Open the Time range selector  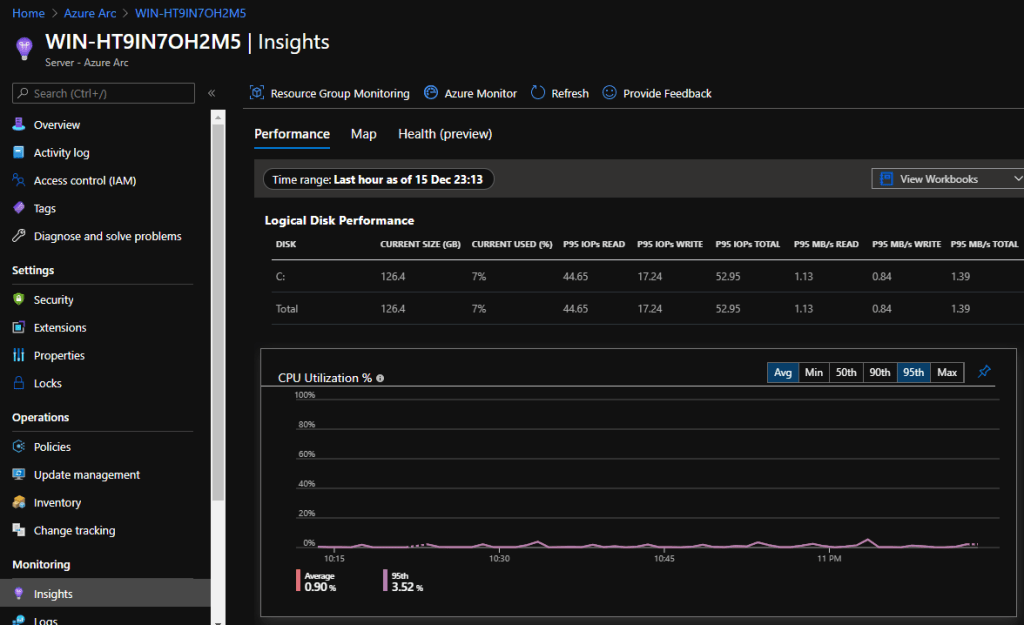(x=378, y=179)
